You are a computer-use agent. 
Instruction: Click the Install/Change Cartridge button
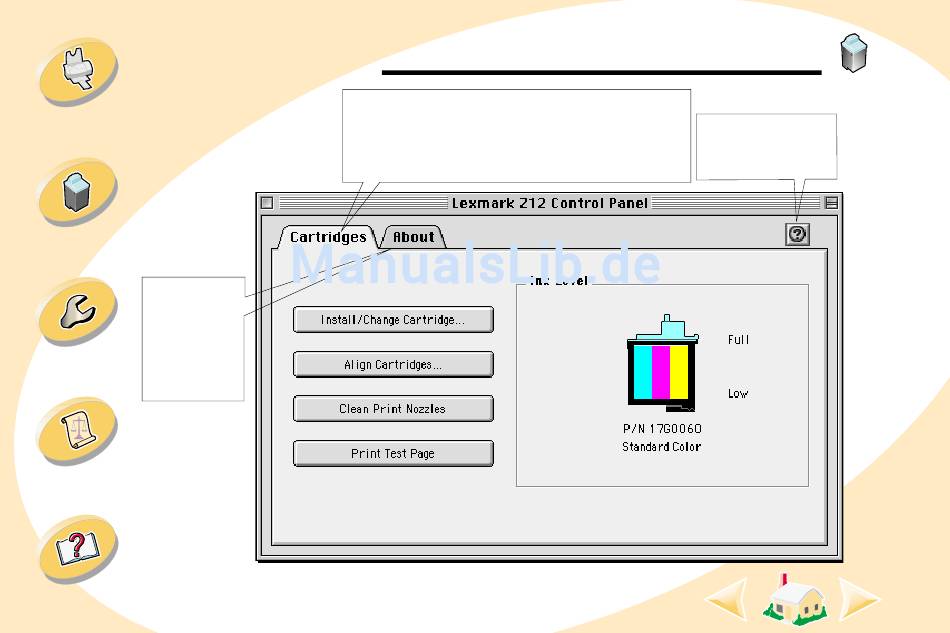[393, 320]
